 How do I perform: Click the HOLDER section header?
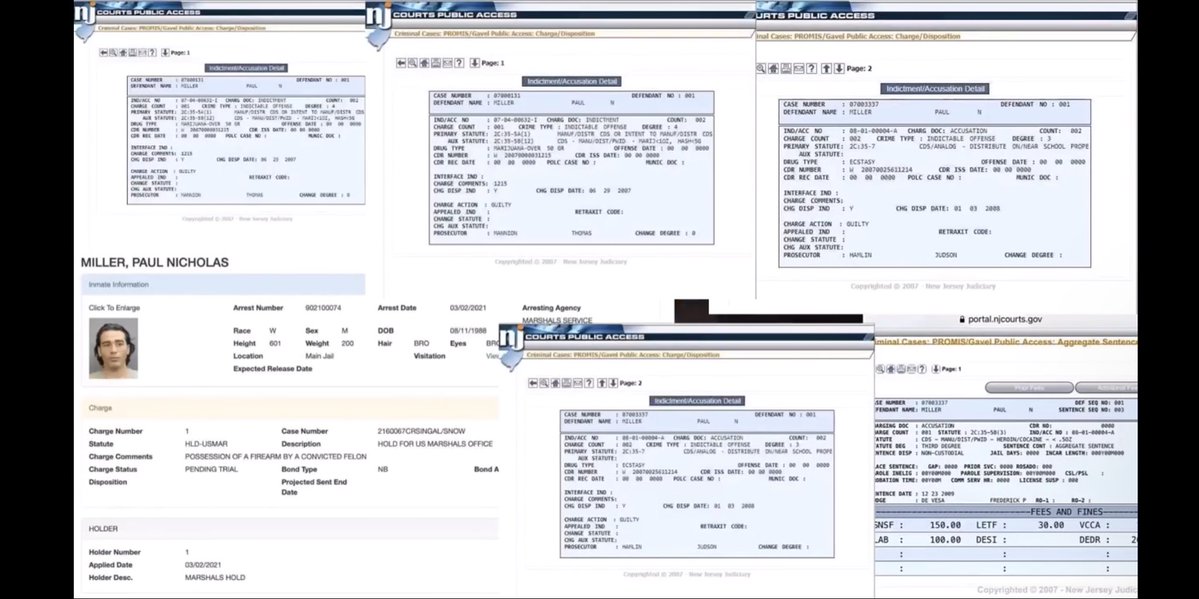[x=289, y=529]
